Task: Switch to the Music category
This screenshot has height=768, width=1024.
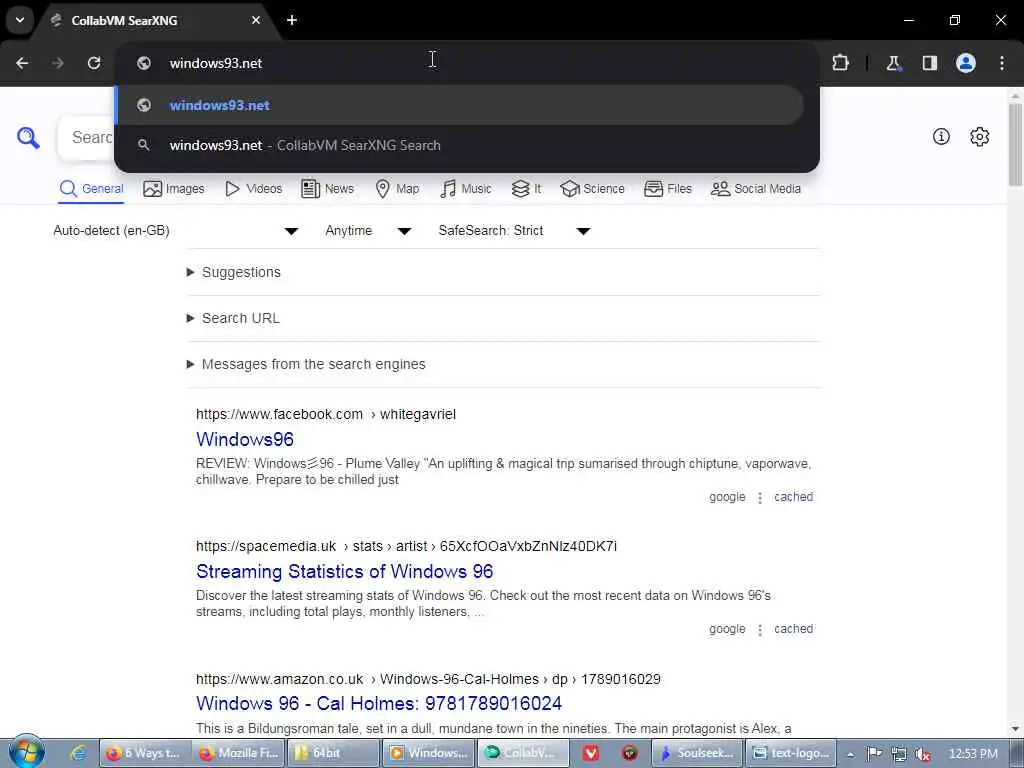Action: click(466, 189)
